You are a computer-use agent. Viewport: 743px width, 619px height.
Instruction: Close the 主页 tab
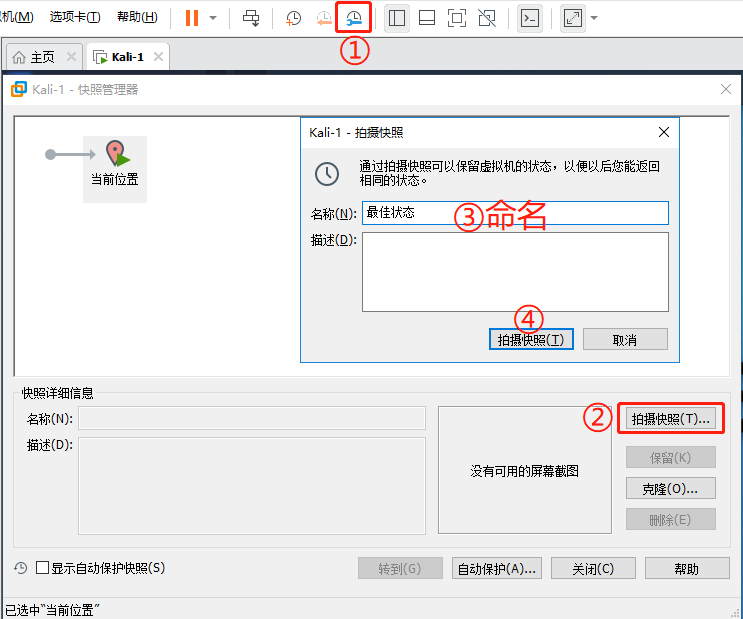71,57
